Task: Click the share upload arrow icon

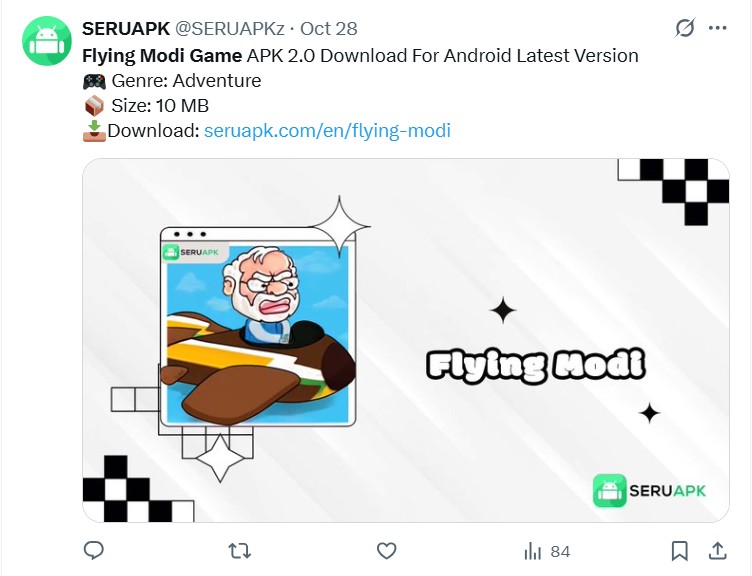Action: [717, 551]
